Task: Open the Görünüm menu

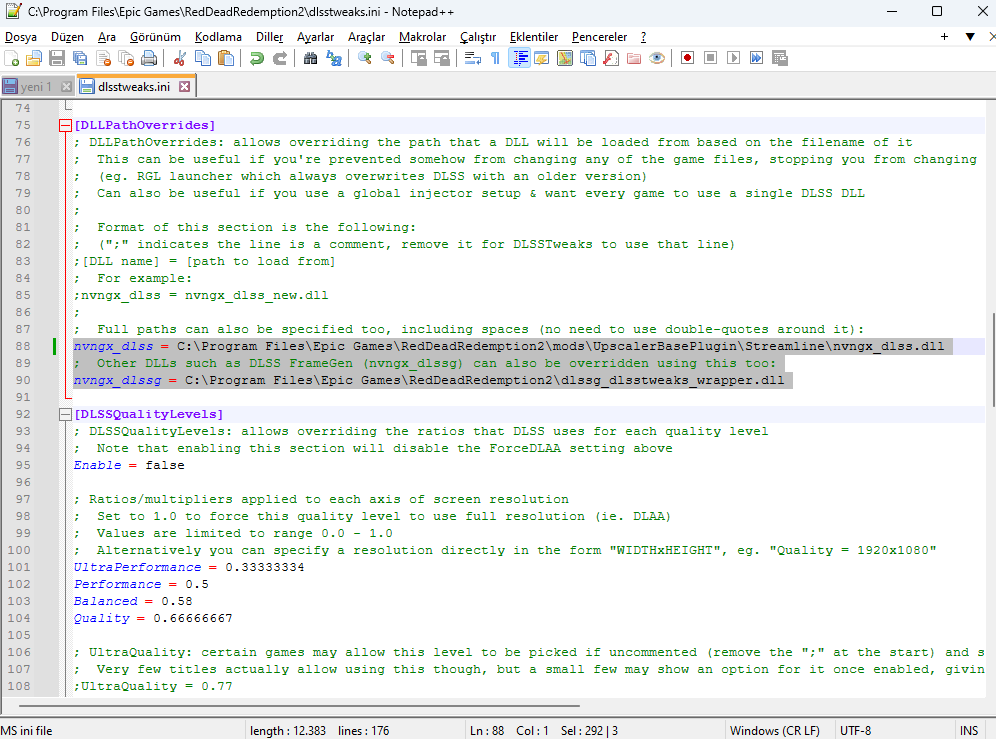Action: 155,37
